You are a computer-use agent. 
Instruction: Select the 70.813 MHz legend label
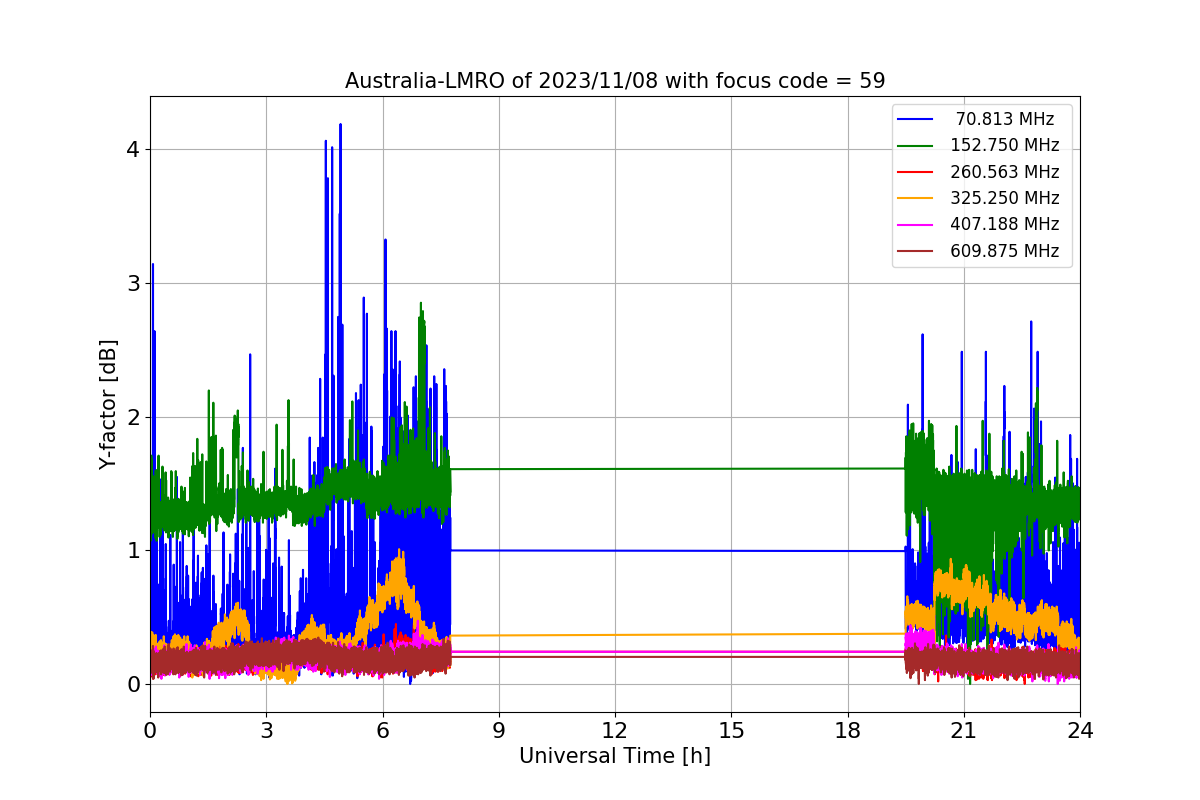(x=1005, y=119)
